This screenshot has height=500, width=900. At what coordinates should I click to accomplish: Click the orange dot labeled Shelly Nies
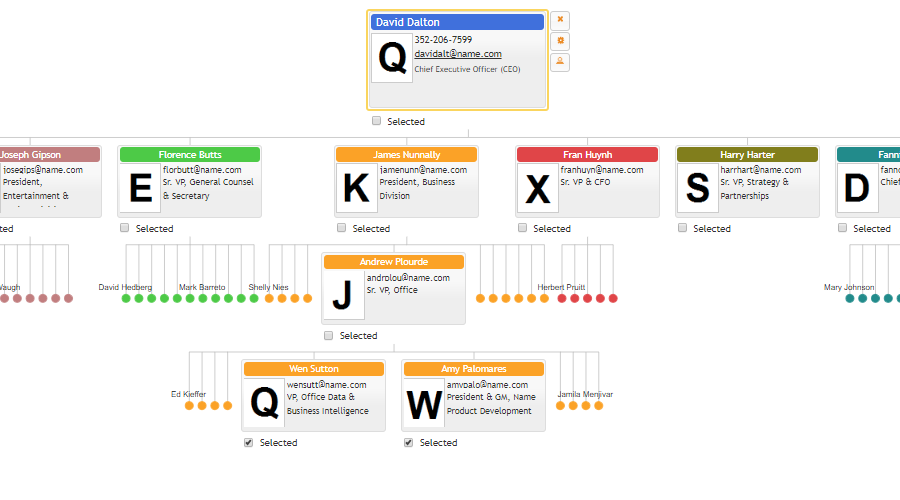coord(269,299)
